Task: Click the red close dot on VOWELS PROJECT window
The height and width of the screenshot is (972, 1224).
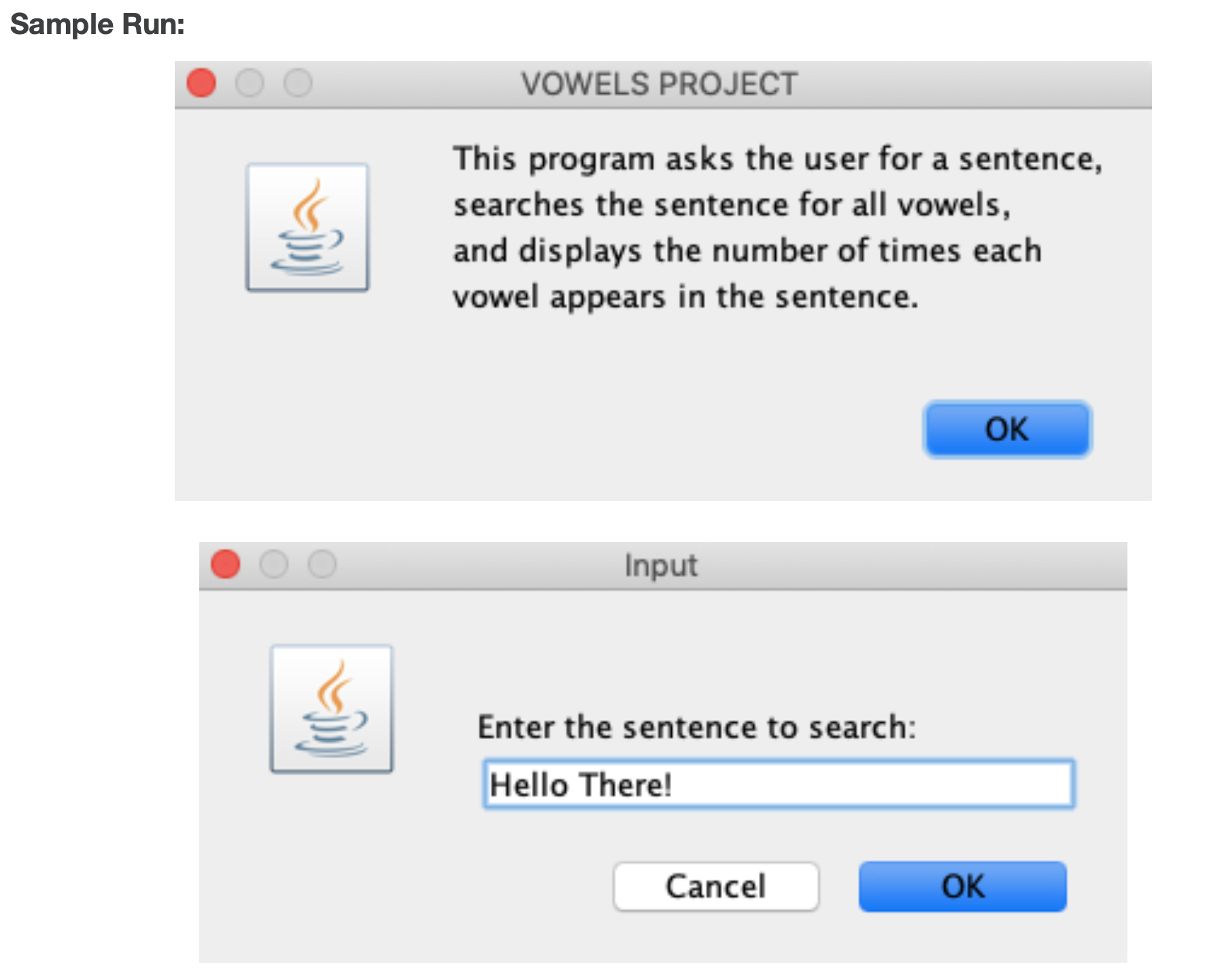Action: (x=201, y=84)
